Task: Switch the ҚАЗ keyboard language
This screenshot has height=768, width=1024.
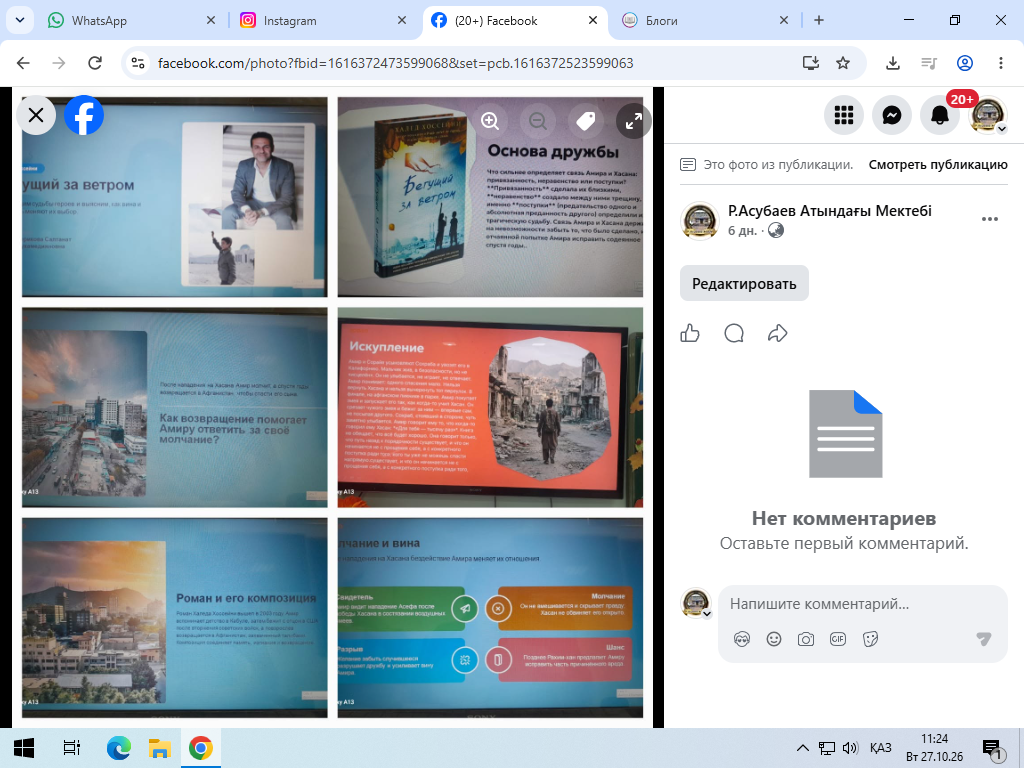Action: (x=880, y=748)
